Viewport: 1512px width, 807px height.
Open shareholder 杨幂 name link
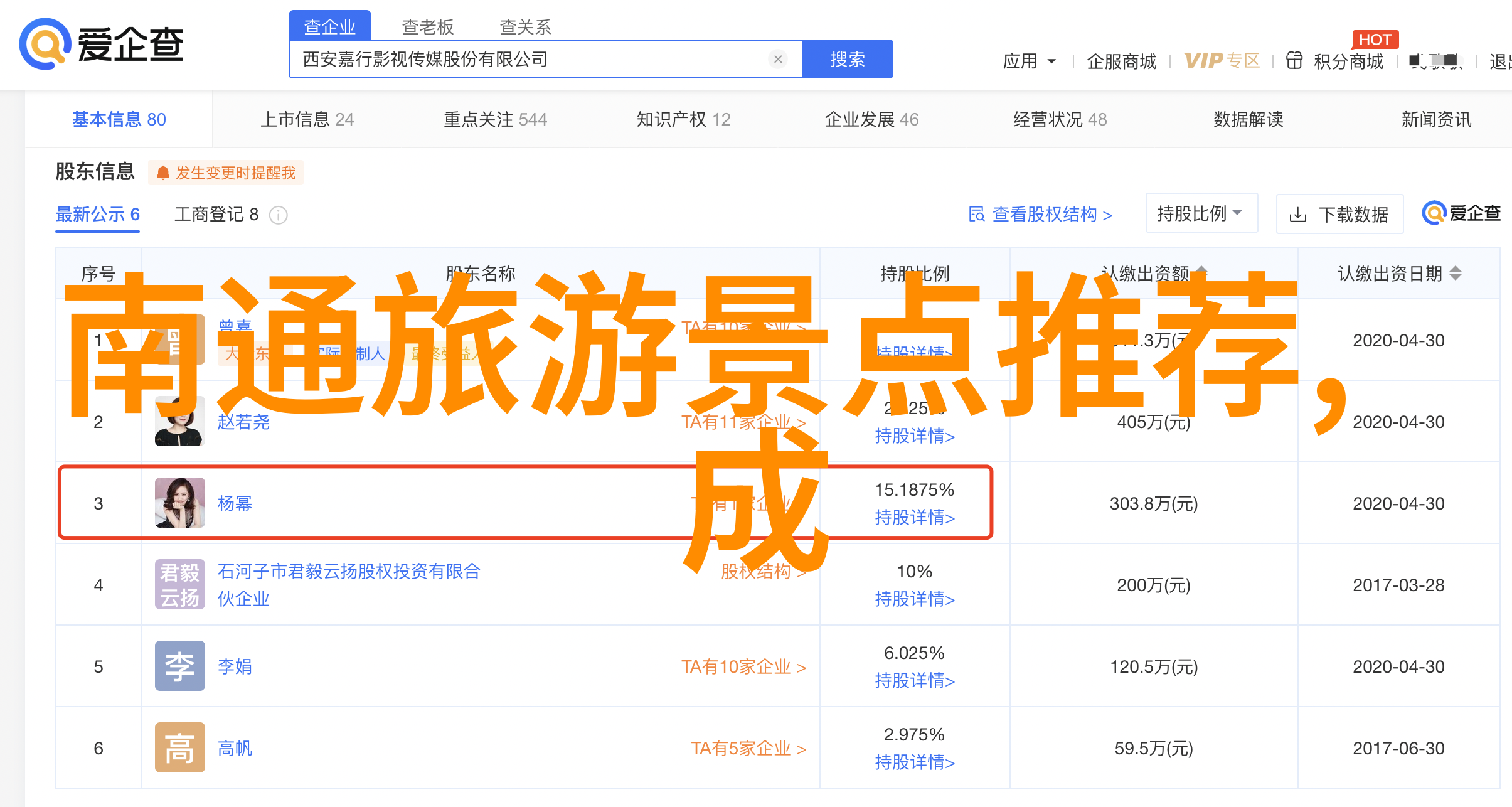pyautogui.click(x=235, y=503)
